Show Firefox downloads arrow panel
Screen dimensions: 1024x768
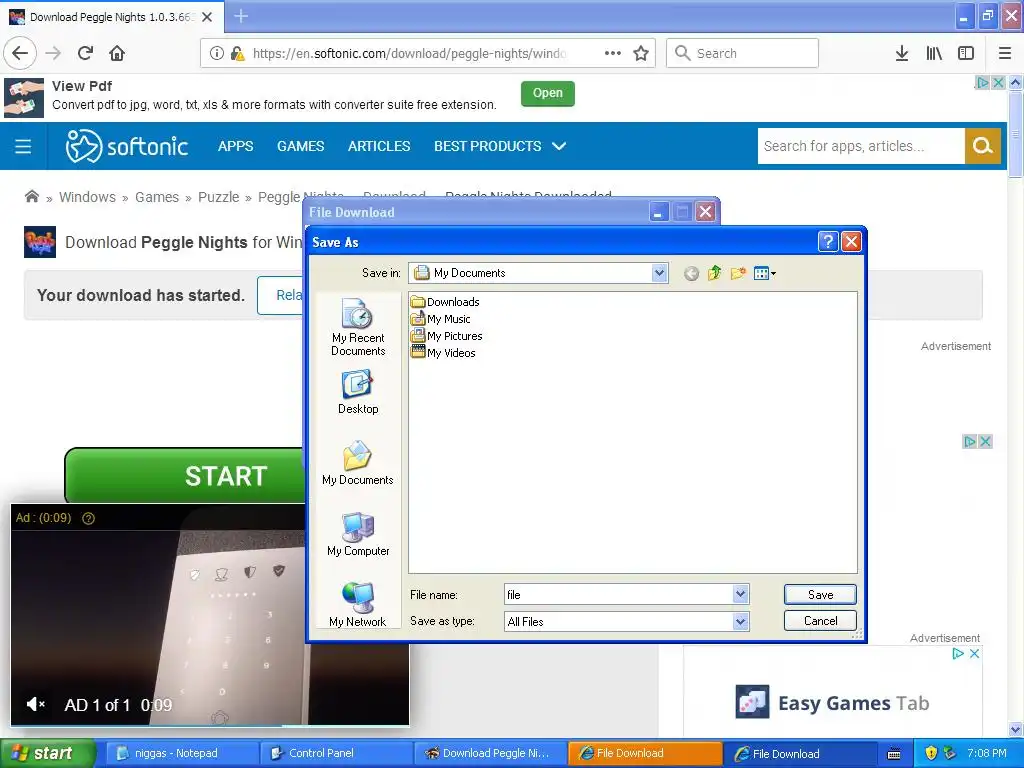pyautogui.click(x=902, y=53)
